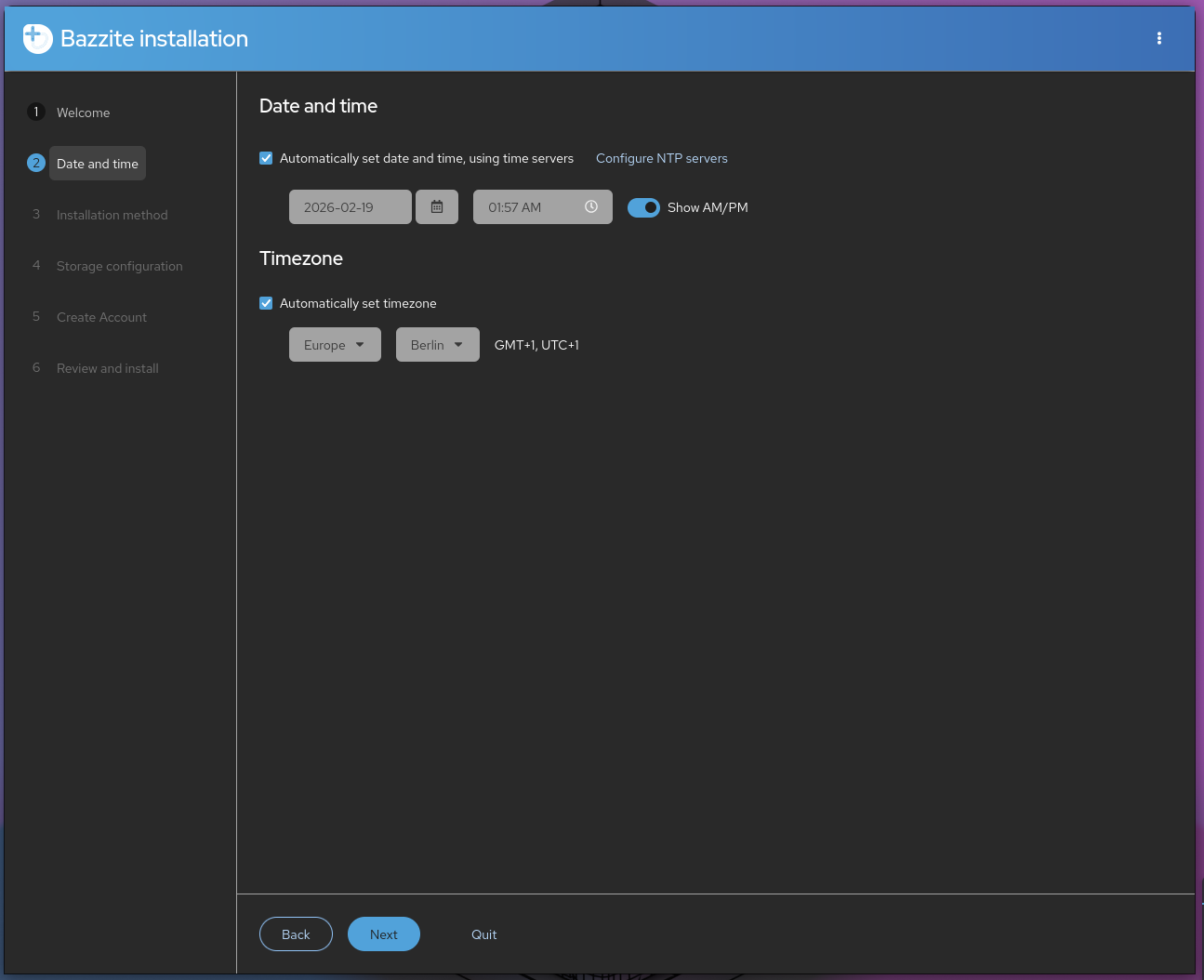This screenshot has height=980, width=1204.
Task: Click the Back button
Action: 296,934
